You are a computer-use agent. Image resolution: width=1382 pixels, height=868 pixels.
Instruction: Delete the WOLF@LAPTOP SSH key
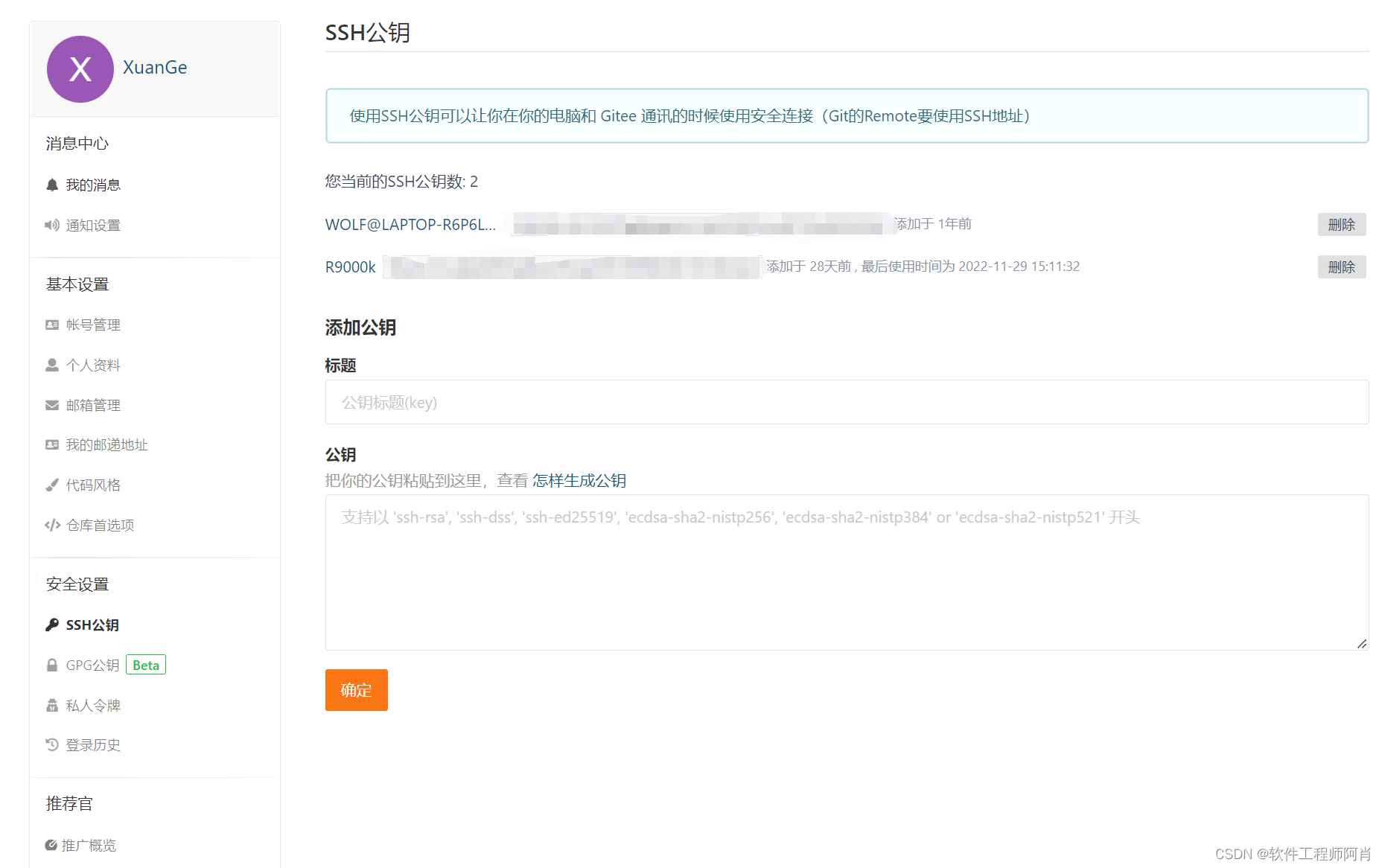pyautogui.click(x=1342, y=224)
